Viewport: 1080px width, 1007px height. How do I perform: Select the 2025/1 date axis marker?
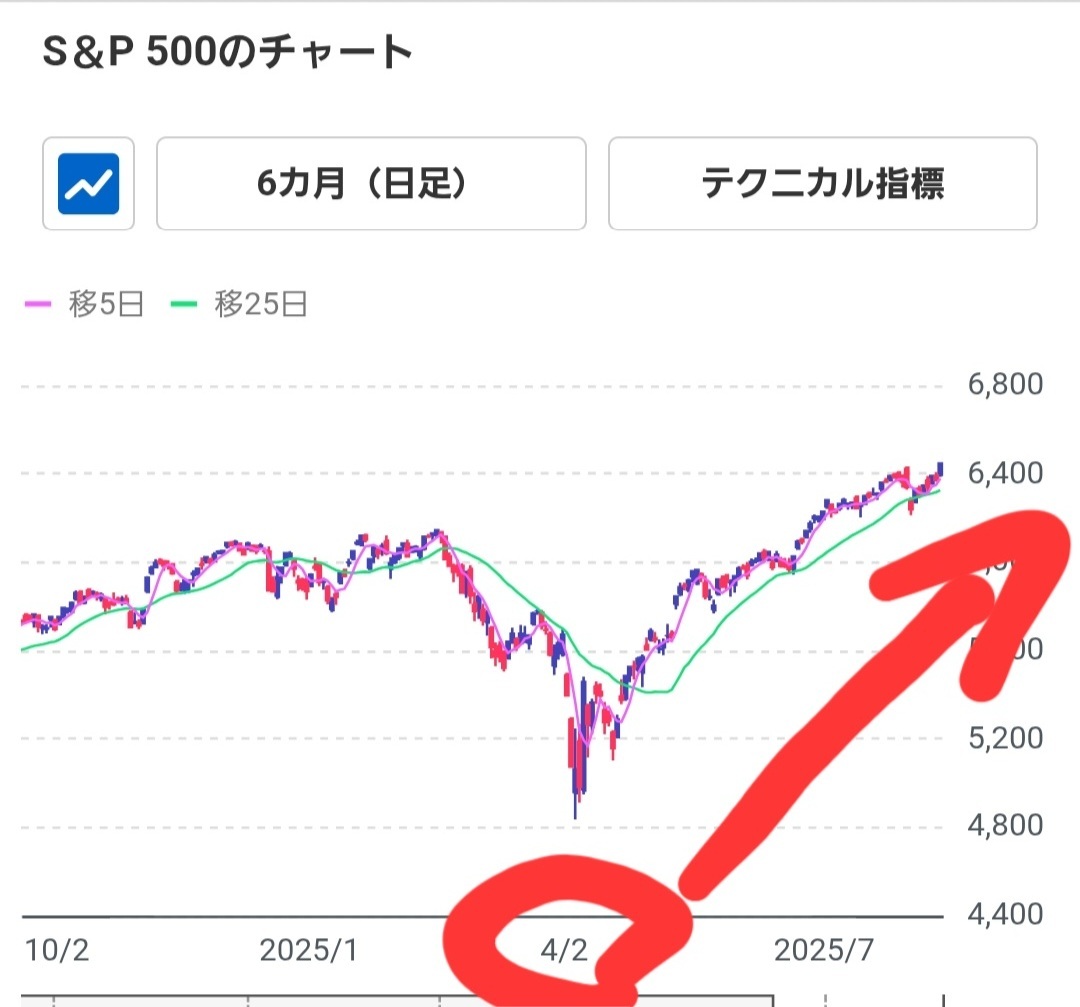[x=309, y=951]
